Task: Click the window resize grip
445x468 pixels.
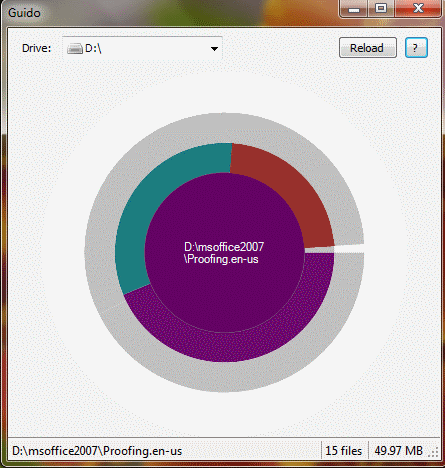Action: point(433,453)
